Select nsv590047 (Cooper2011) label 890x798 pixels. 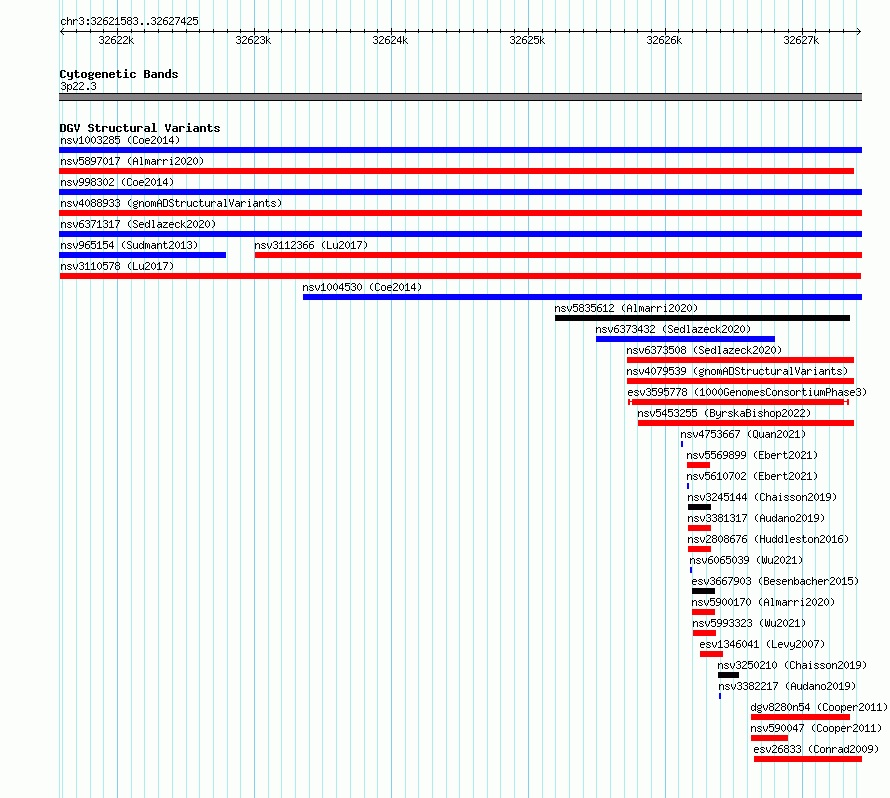point(816,728)
